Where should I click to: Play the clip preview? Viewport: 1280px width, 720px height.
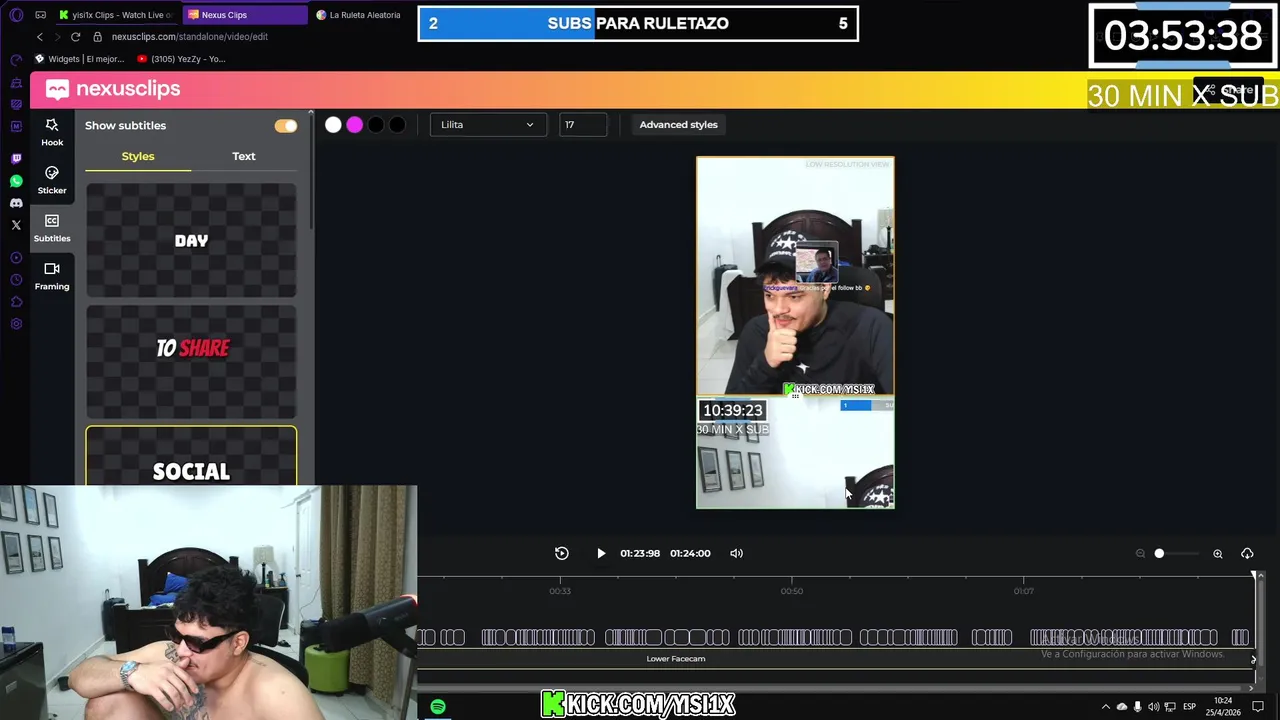click(x=601, y=553)
